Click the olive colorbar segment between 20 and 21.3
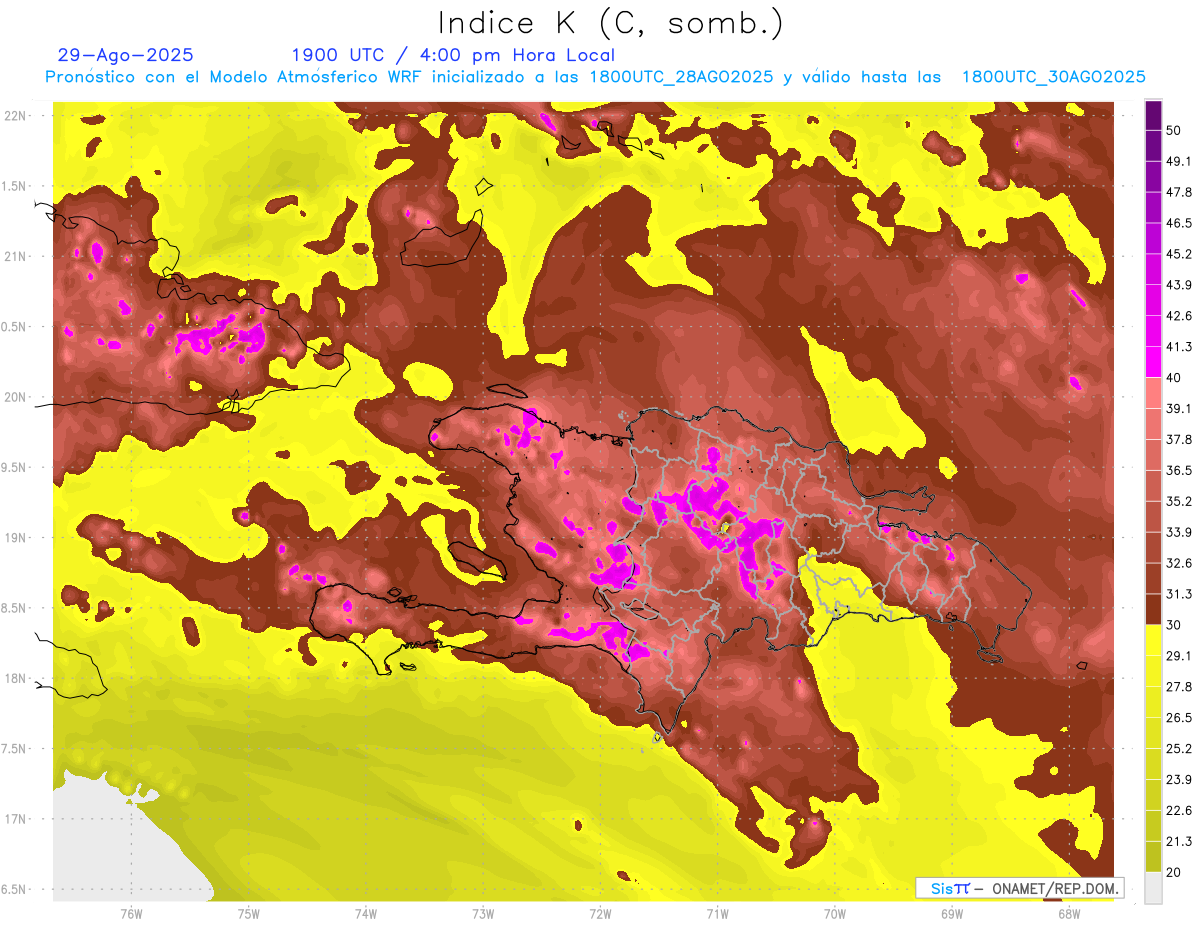Screen dimensions: 1200x927 1153,856
